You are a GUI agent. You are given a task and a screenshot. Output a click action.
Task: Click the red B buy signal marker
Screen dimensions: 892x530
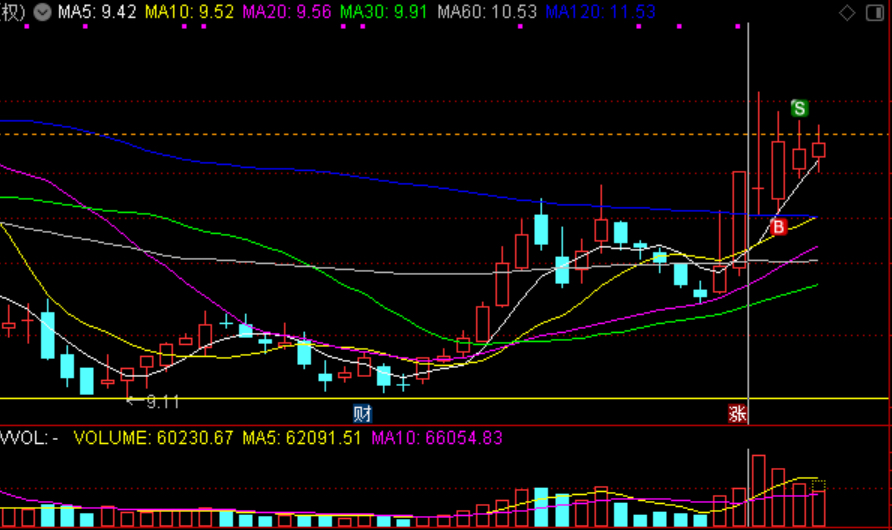click(779, 228)
